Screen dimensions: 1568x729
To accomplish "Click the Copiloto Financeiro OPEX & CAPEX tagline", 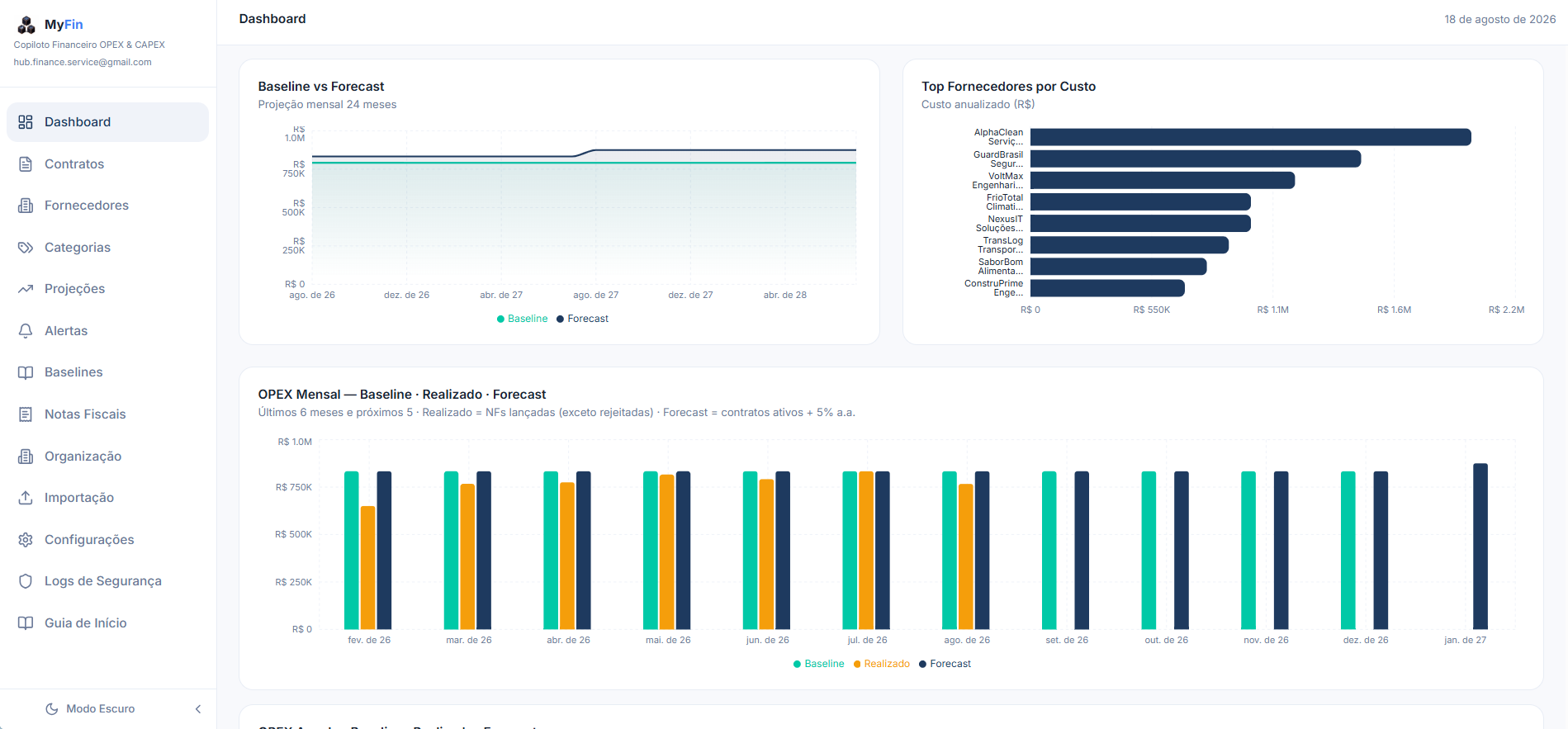I will coord(89,45).
